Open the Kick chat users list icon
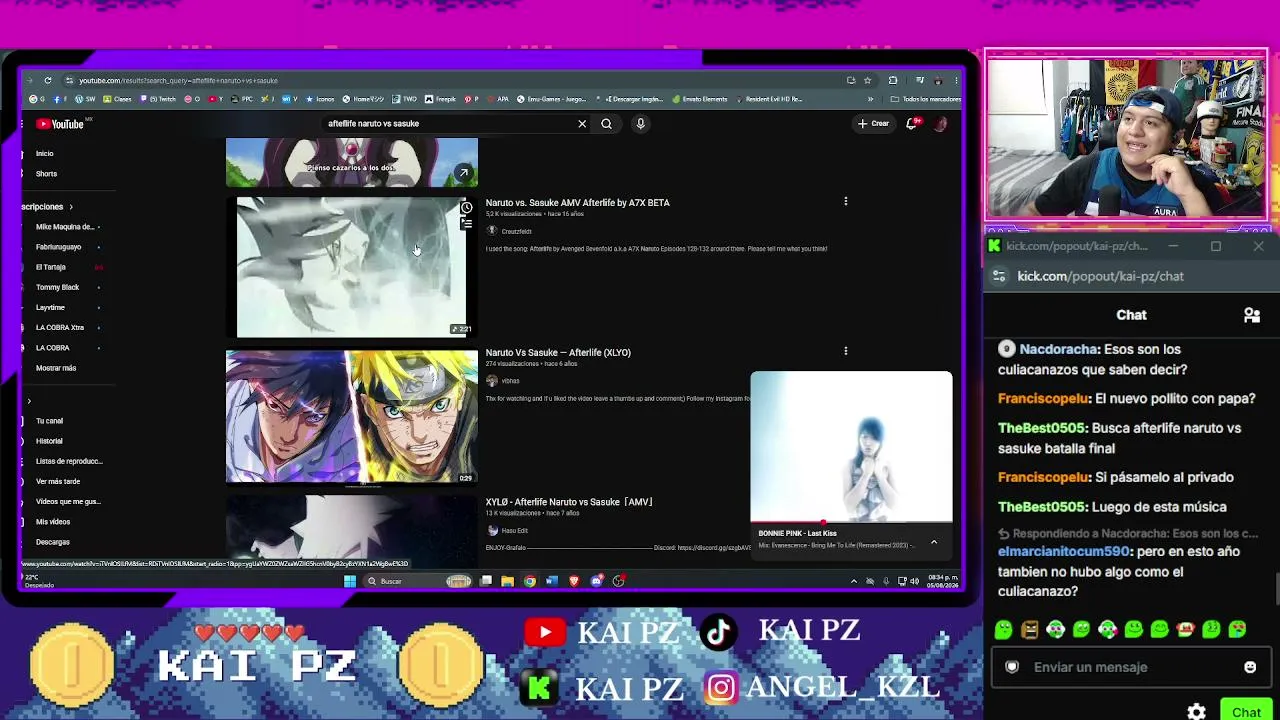The image size is (1280, 720). [1251, 315]
